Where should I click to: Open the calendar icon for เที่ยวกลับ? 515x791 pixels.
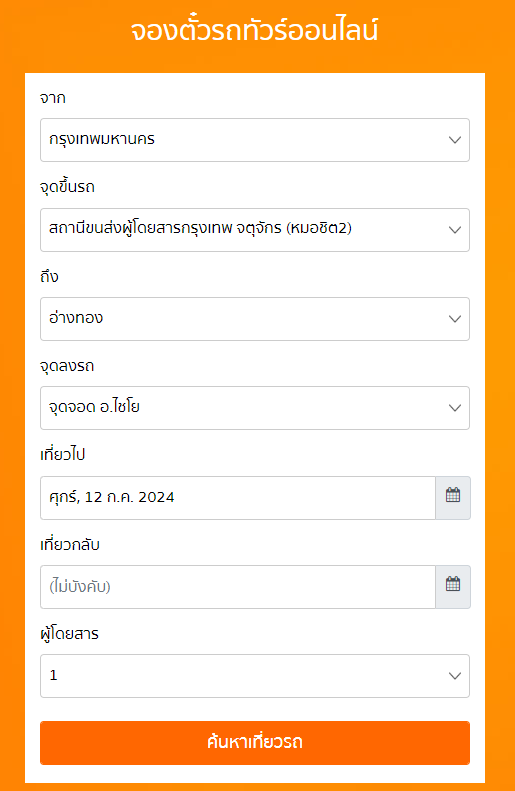tap(453, 587)
